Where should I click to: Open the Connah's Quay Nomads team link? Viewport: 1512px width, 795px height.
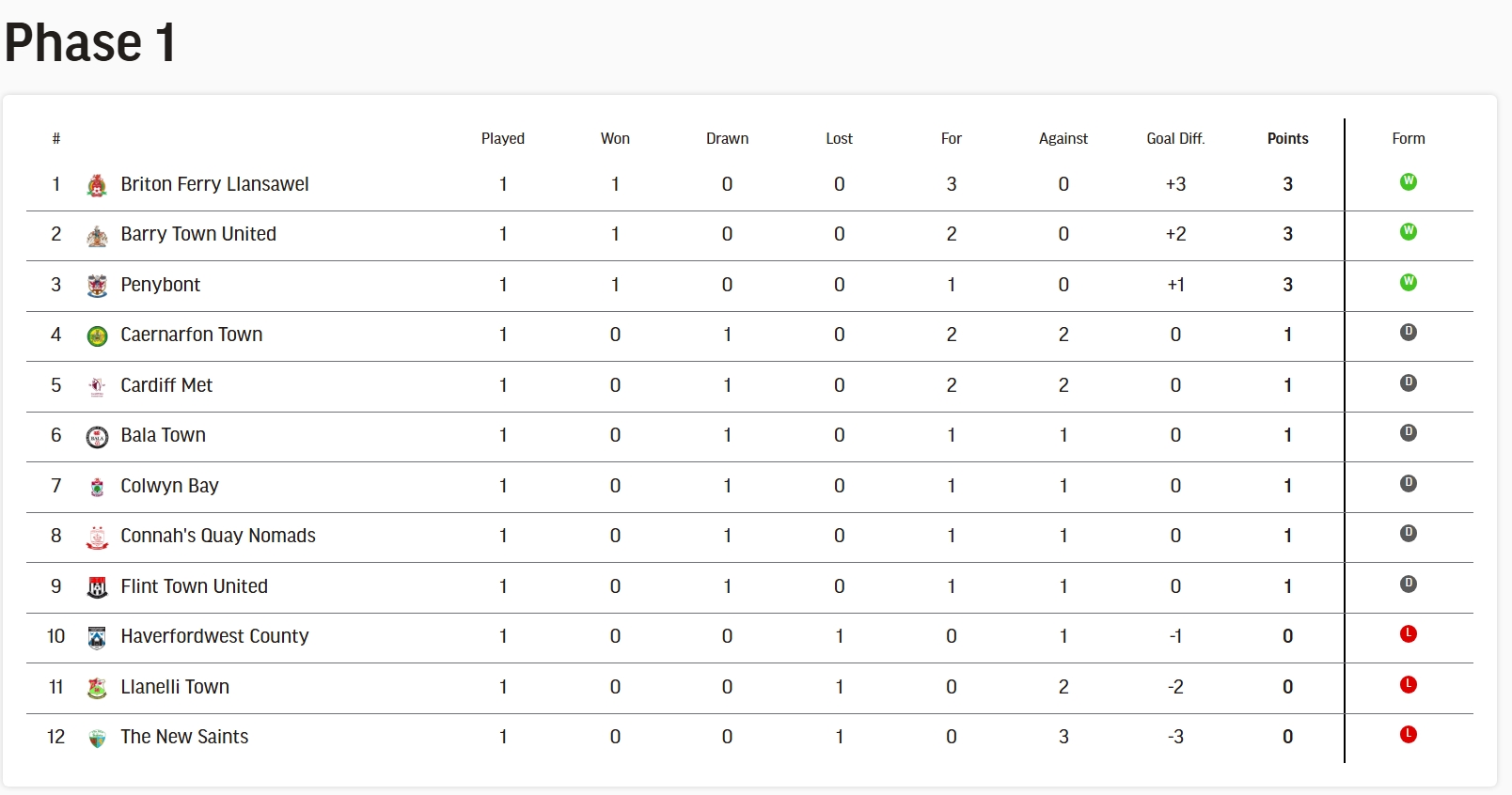[218, 536]
